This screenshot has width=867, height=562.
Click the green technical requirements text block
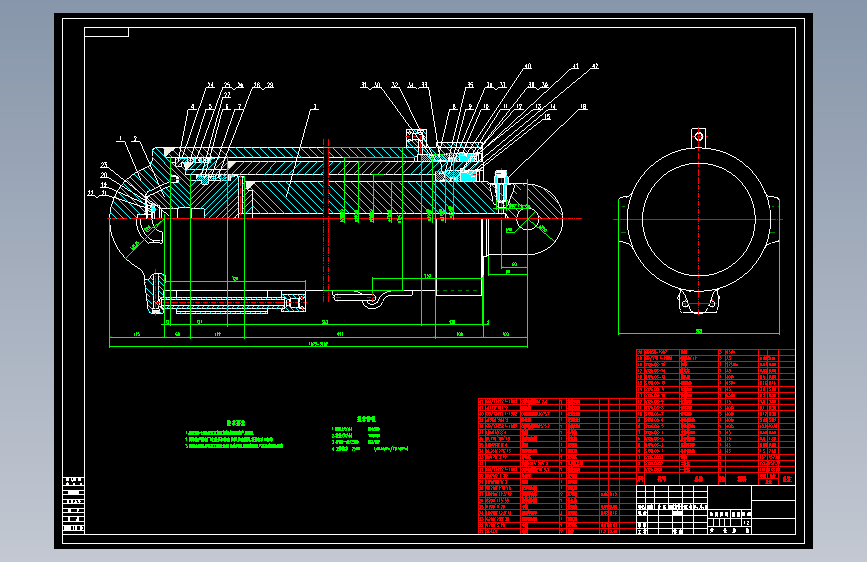click(234, 435)
